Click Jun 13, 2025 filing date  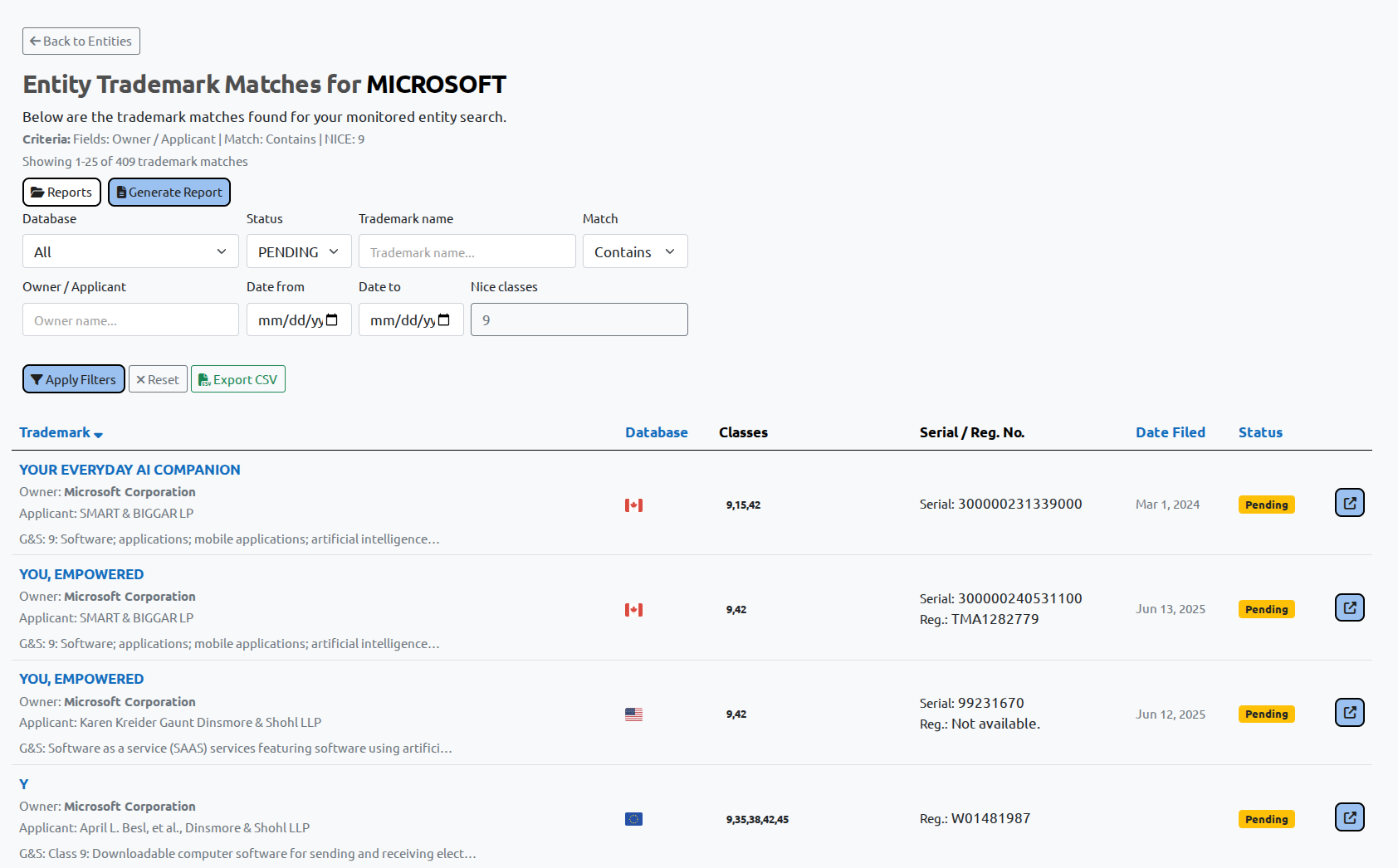[x=1171, y=609]
